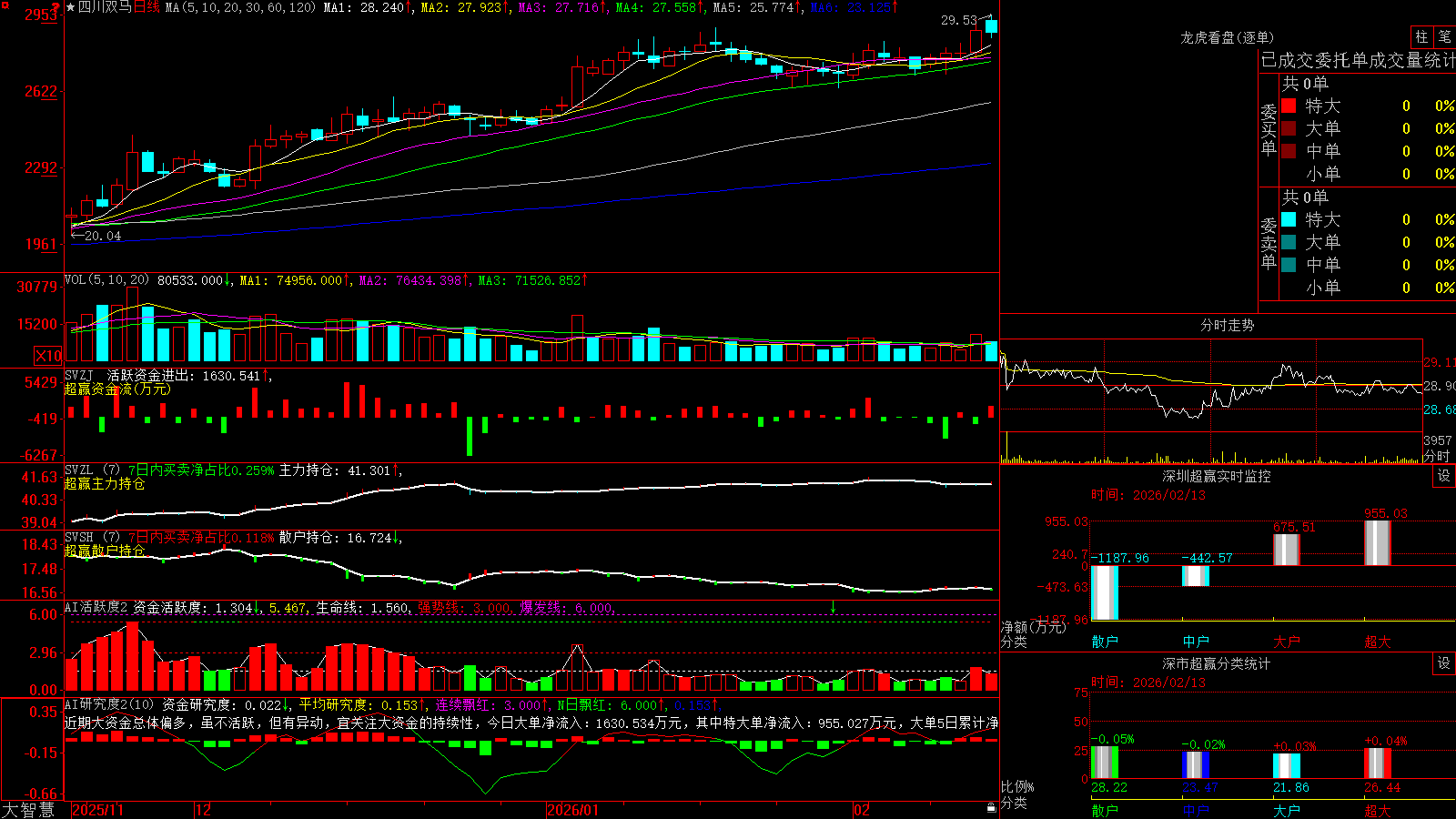Select the 12 month timeline marker
The width and height of the screenshot is (1456, 819).
tap(203, 810)
